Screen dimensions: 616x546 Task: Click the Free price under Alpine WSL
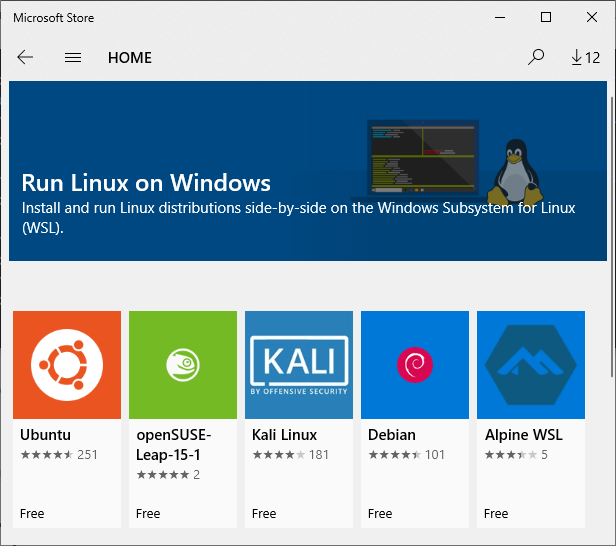click(x=496, y=513)
